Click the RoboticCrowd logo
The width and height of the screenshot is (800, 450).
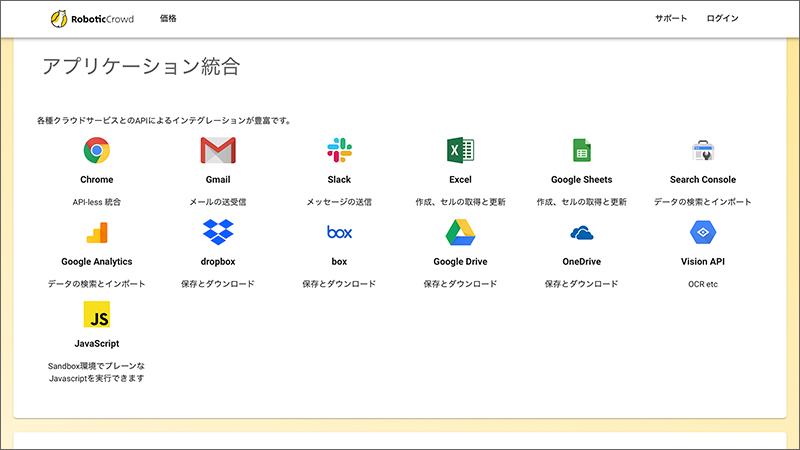tap(92, 19)
